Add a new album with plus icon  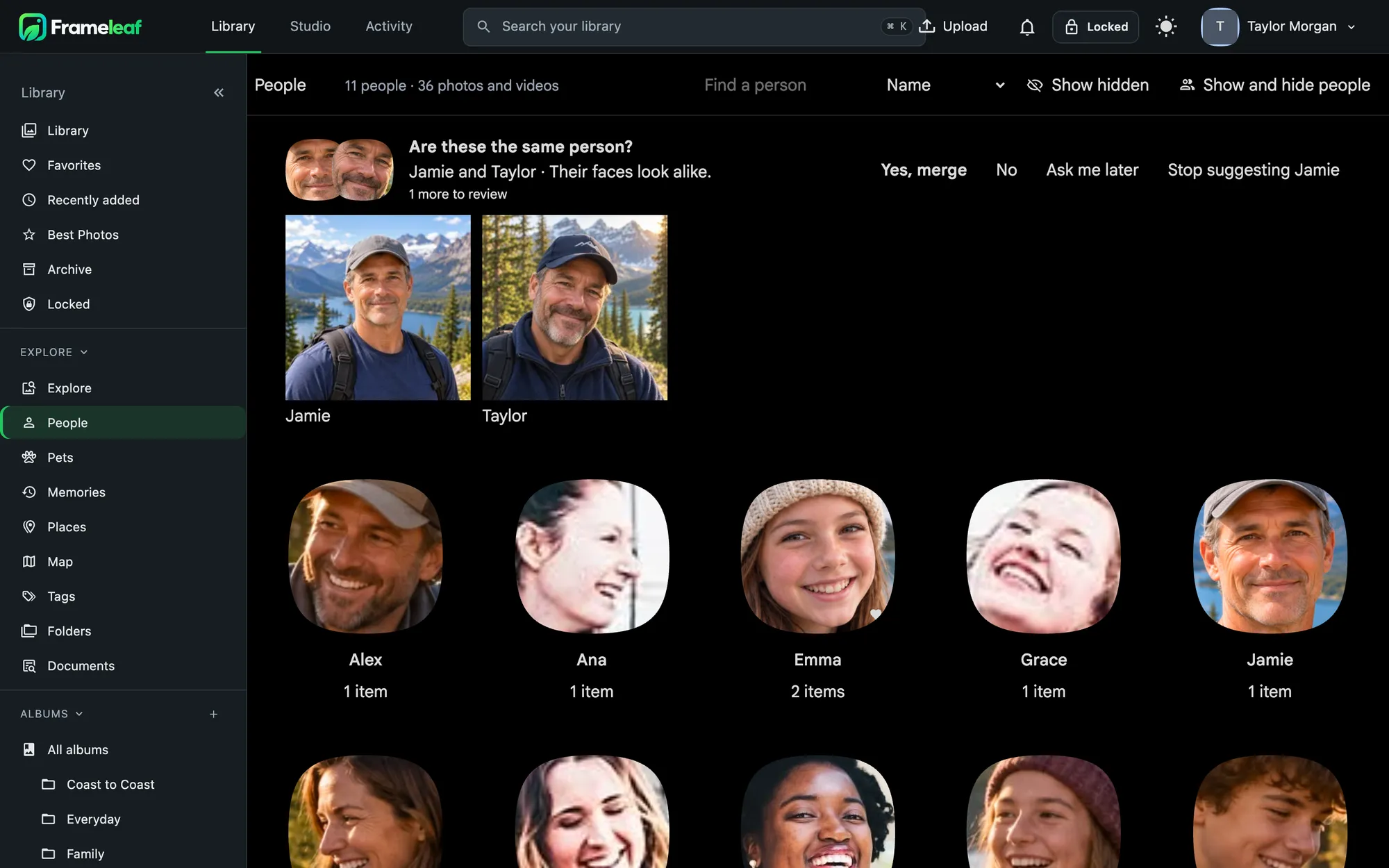point(214,714)
